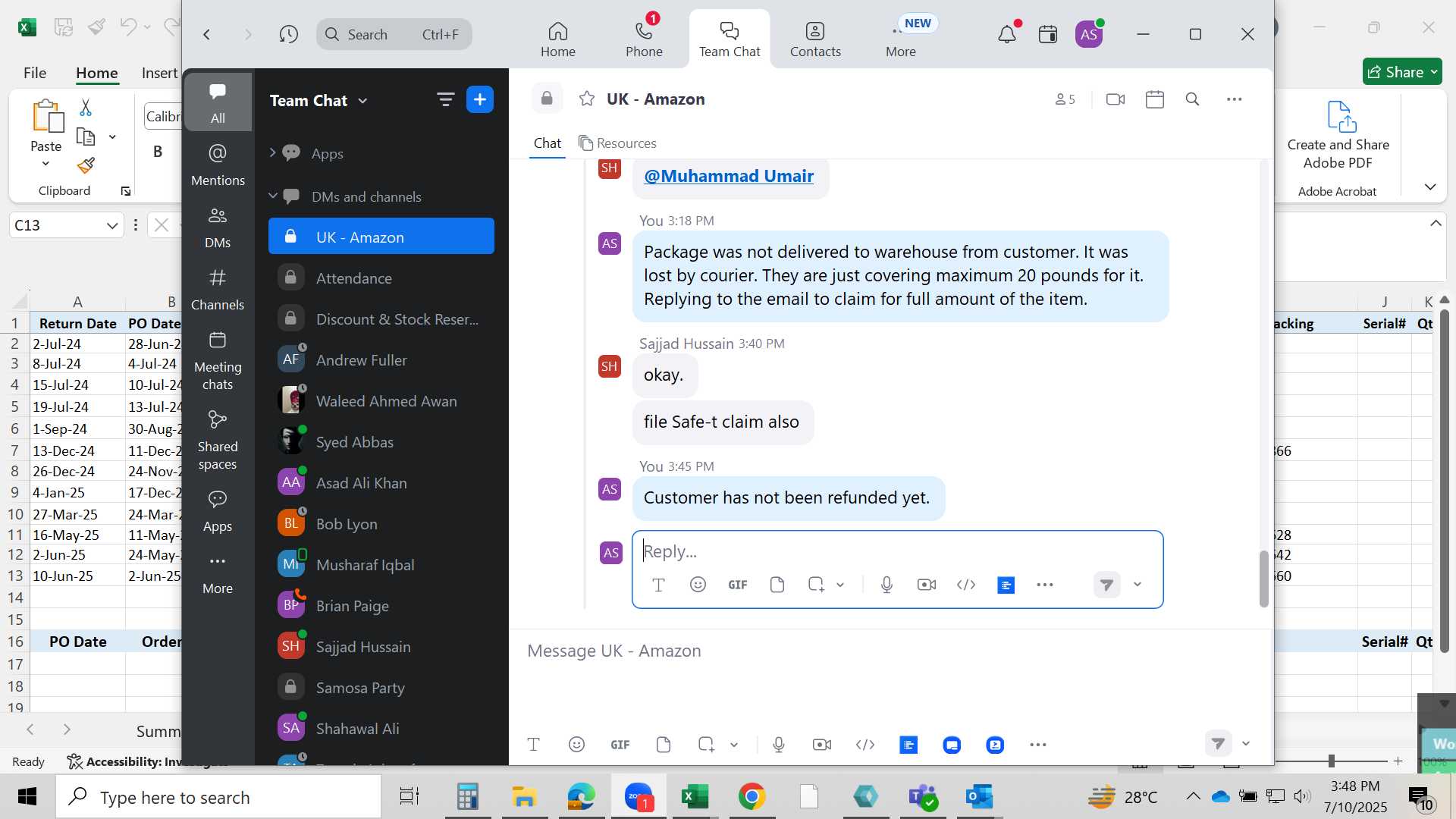1456x819 pixels.
Task: Open send options dropdown in reply box
Action: point(1137,585)
